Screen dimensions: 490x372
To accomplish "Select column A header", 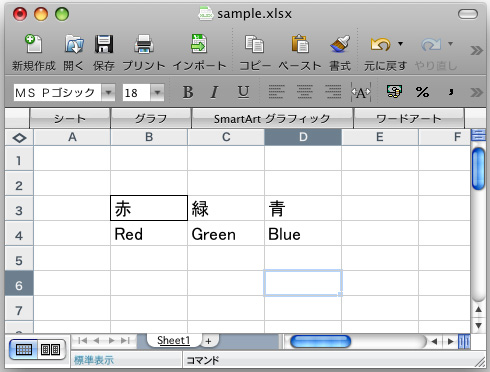I will click(x=72, y=137).
